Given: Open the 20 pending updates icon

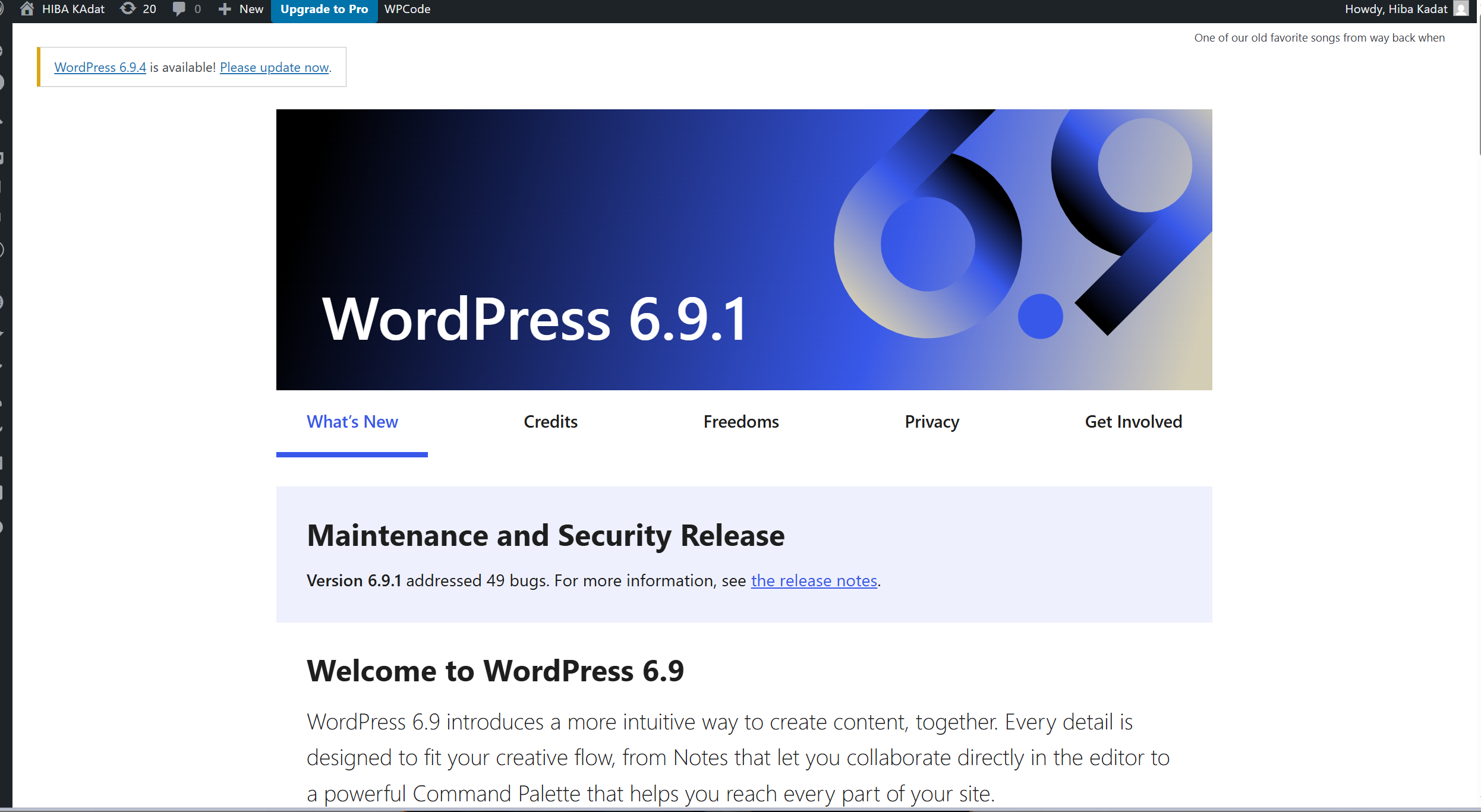Looking at the screenshot, I should [138, 10].
